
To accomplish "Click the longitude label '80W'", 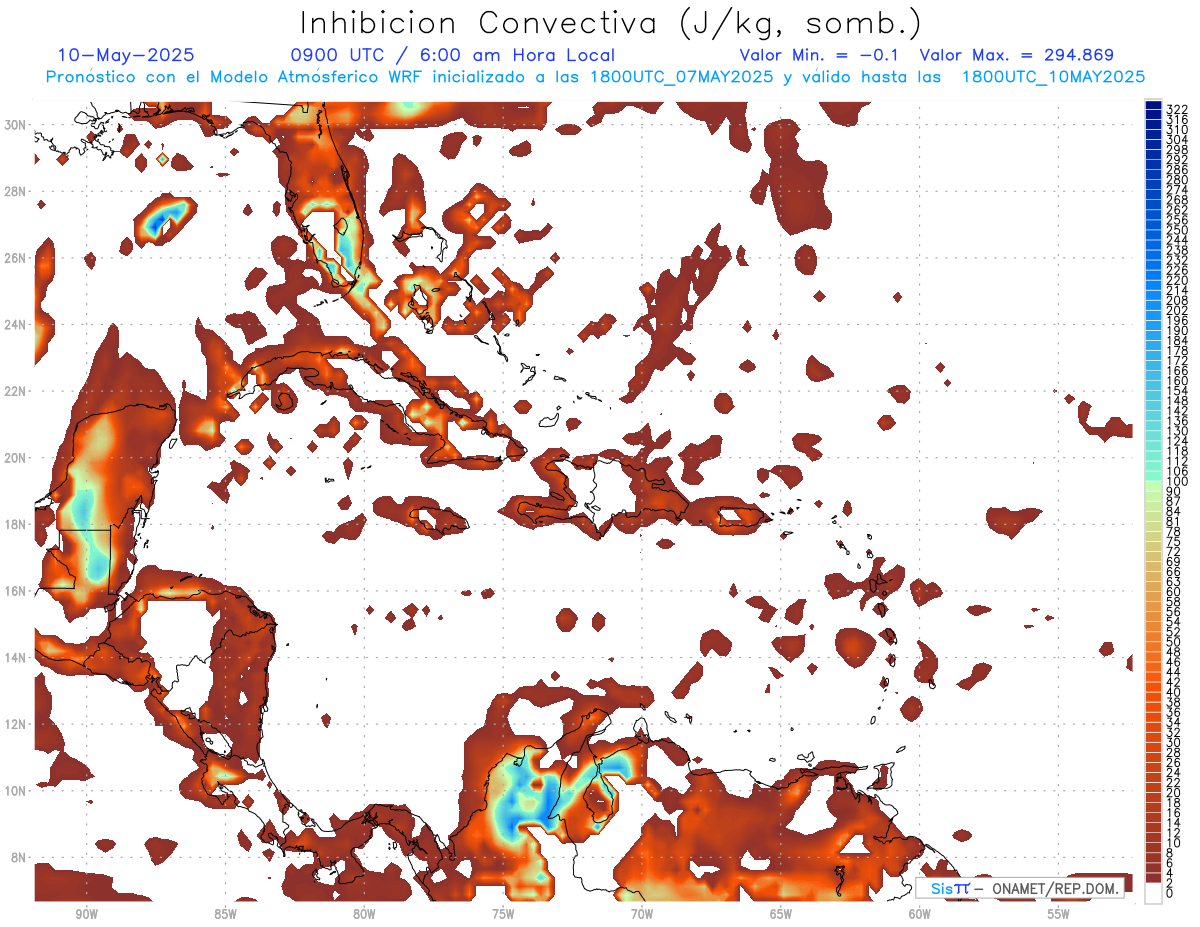I will [364, 914].
